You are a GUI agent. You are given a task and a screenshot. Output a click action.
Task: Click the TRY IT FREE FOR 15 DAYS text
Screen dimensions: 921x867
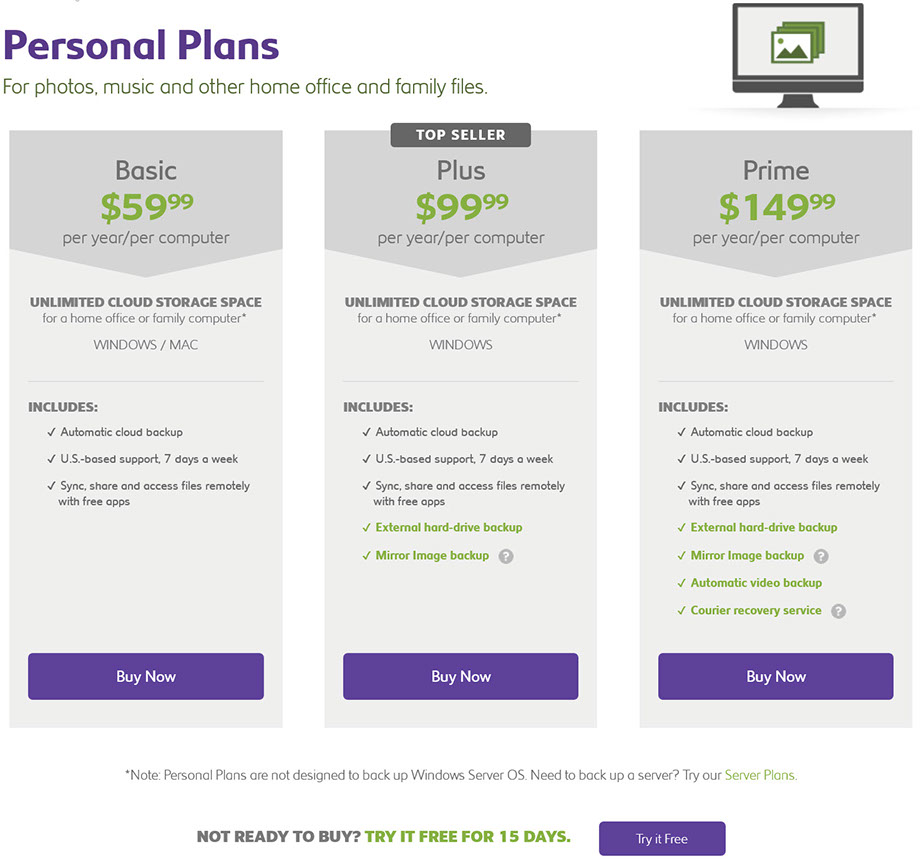point(468,837)
